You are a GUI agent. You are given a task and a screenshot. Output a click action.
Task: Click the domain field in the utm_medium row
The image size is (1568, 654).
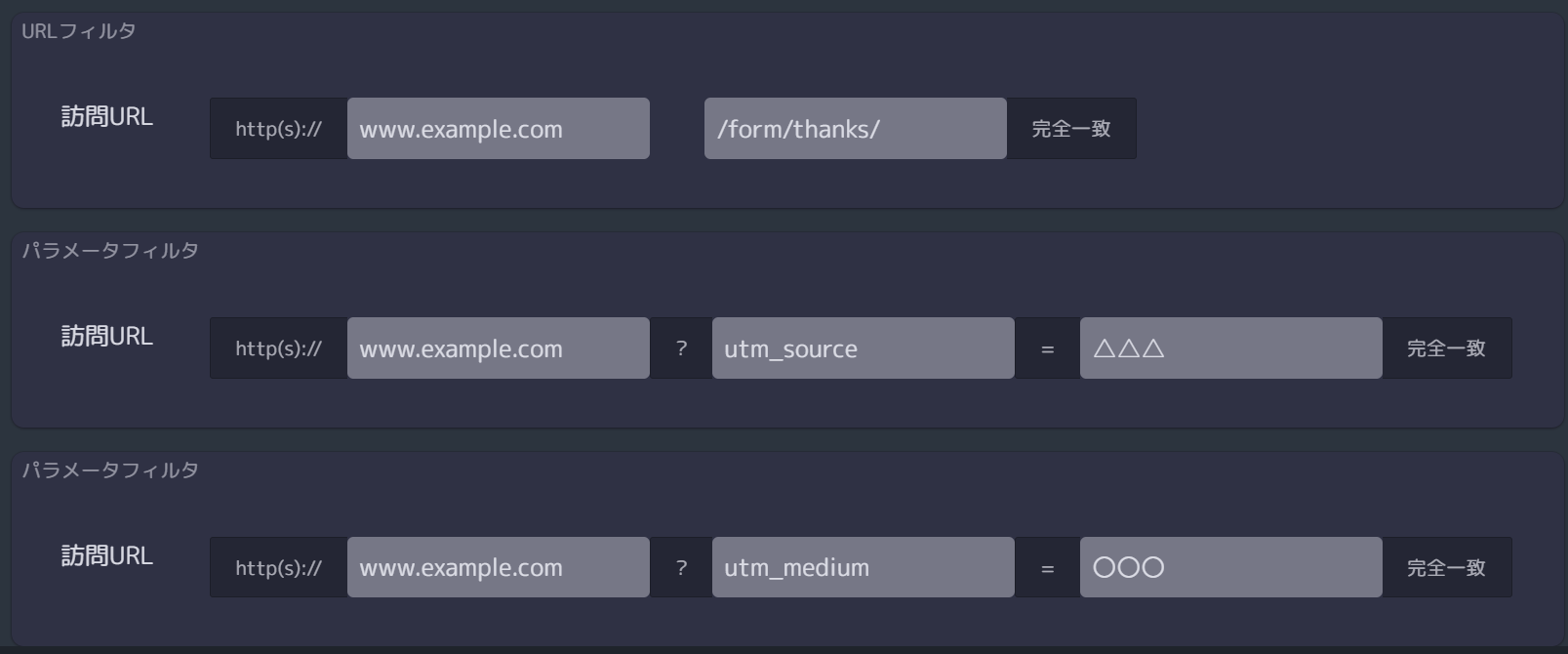coord(498,567)
